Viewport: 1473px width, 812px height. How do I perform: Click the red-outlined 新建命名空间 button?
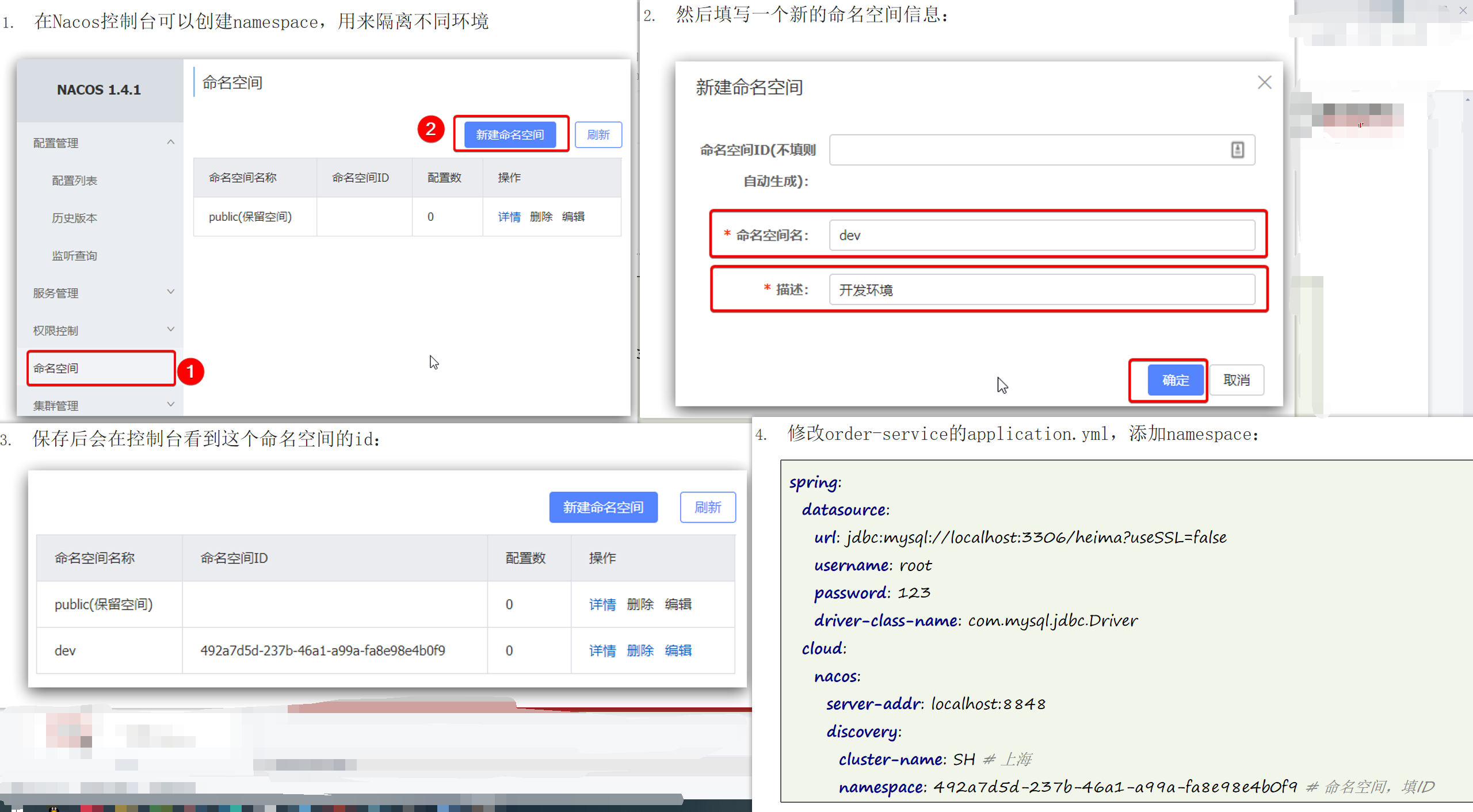tap(510, 135)
